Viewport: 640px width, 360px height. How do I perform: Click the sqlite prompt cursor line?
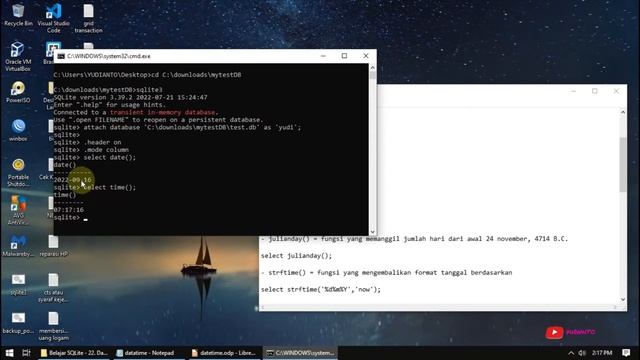click(71, 218)
